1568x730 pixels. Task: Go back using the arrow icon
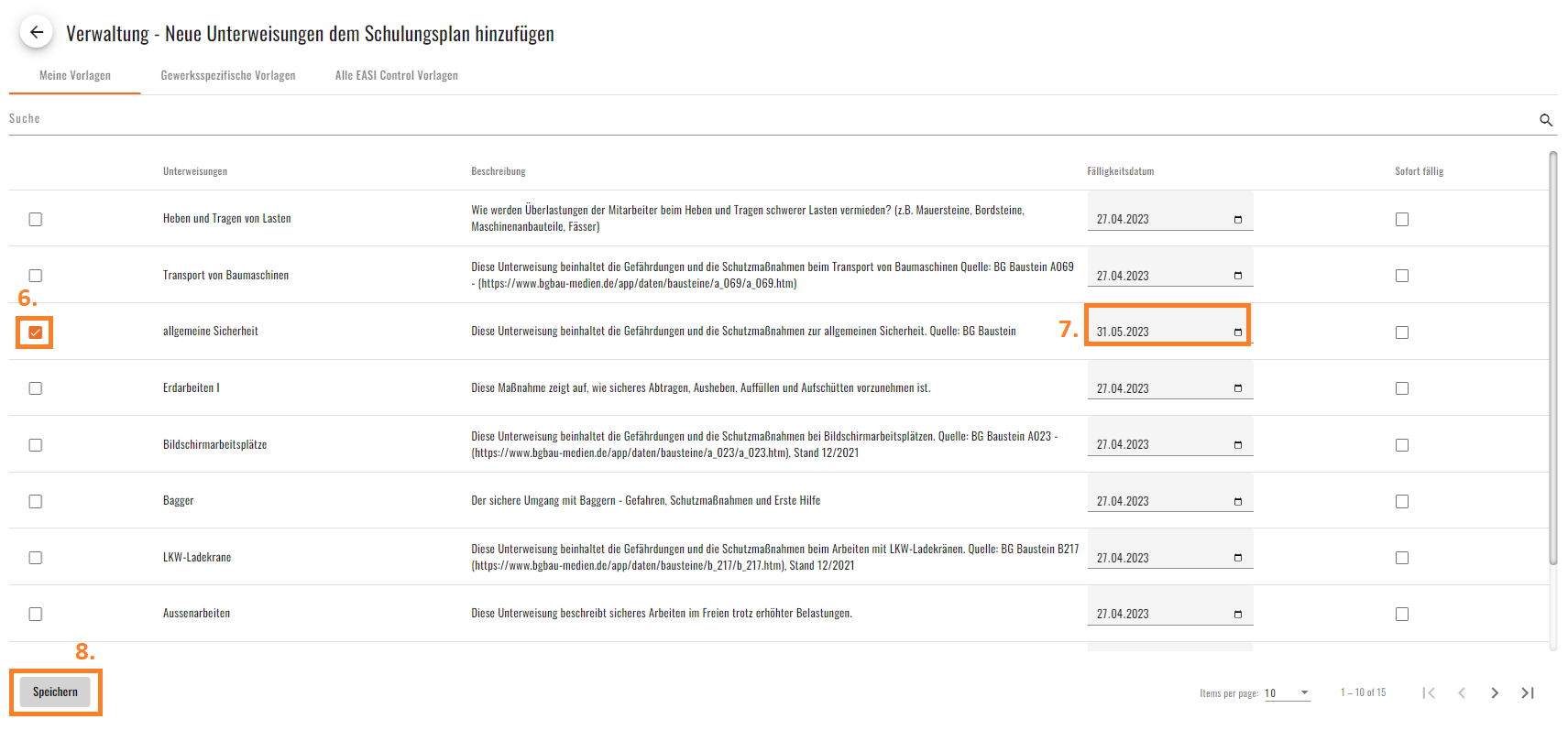coord(36,33)
